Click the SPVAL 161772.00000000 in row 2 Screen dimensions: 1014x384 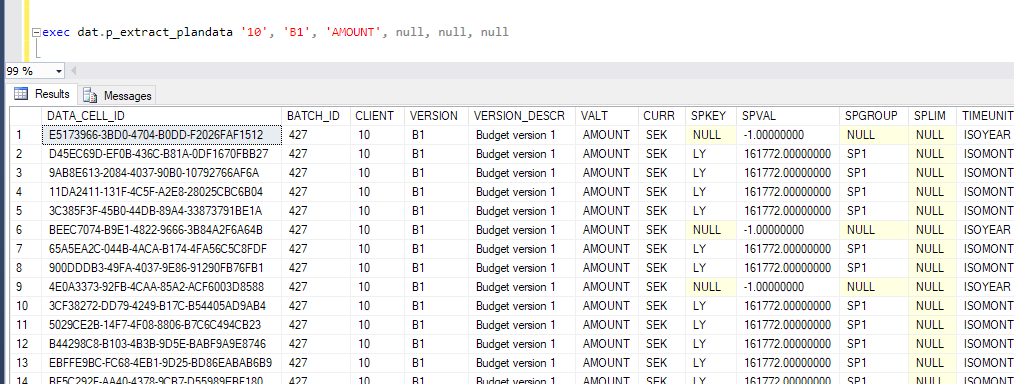[788, 155]
